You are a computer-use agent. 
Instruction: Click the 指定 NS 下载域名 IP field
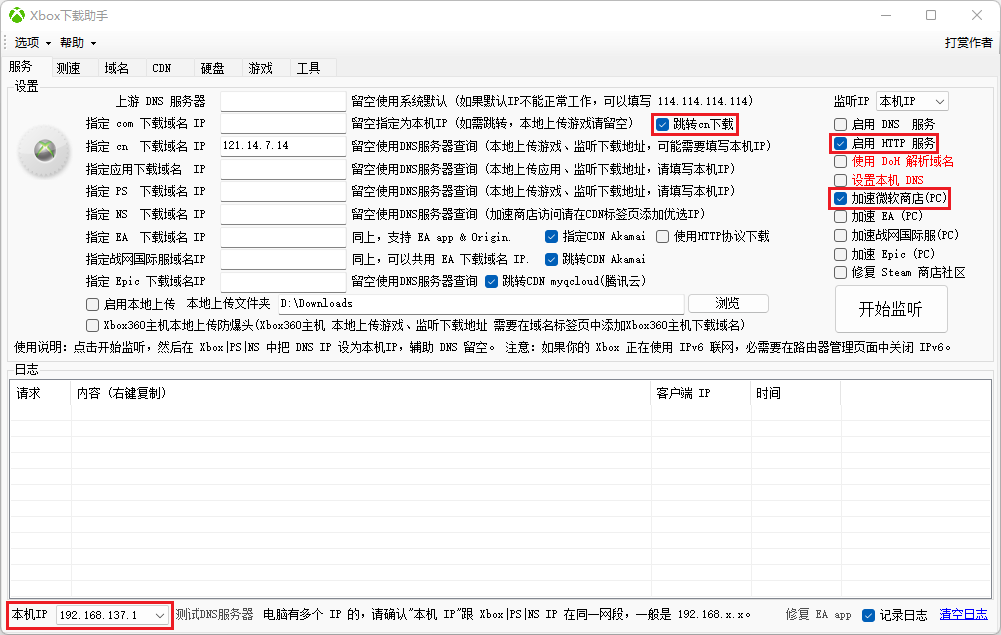point(283,214)
